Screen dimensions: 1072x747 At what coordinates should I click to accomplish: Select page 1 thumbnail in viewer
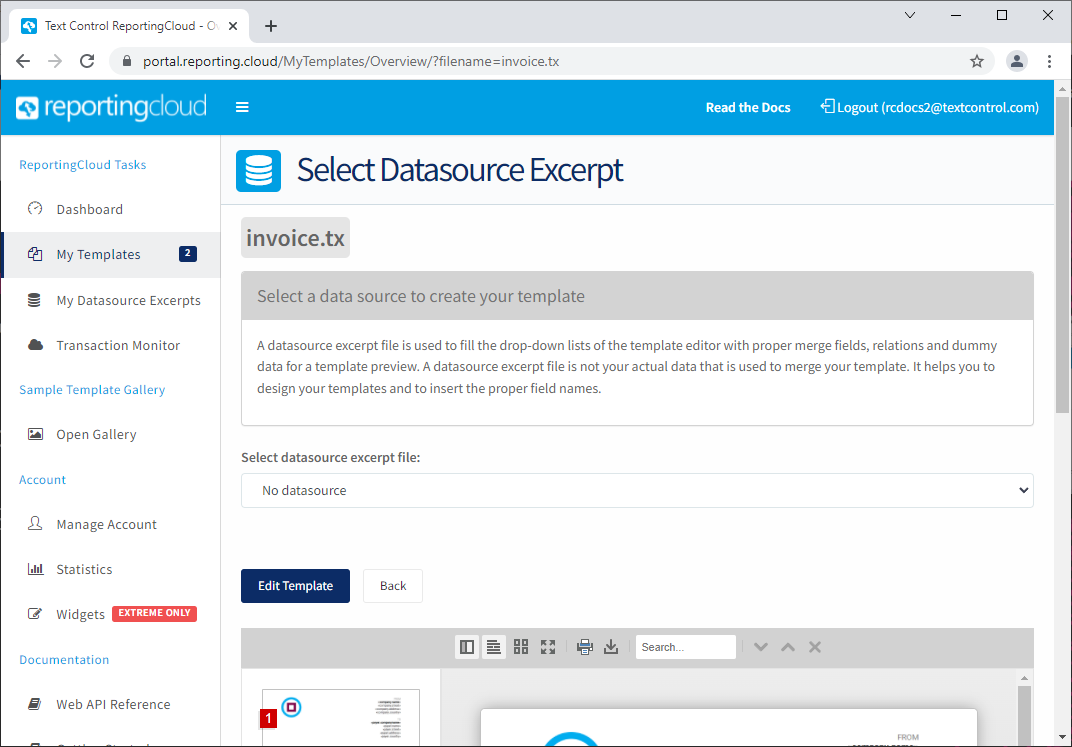tap(340, 717)
